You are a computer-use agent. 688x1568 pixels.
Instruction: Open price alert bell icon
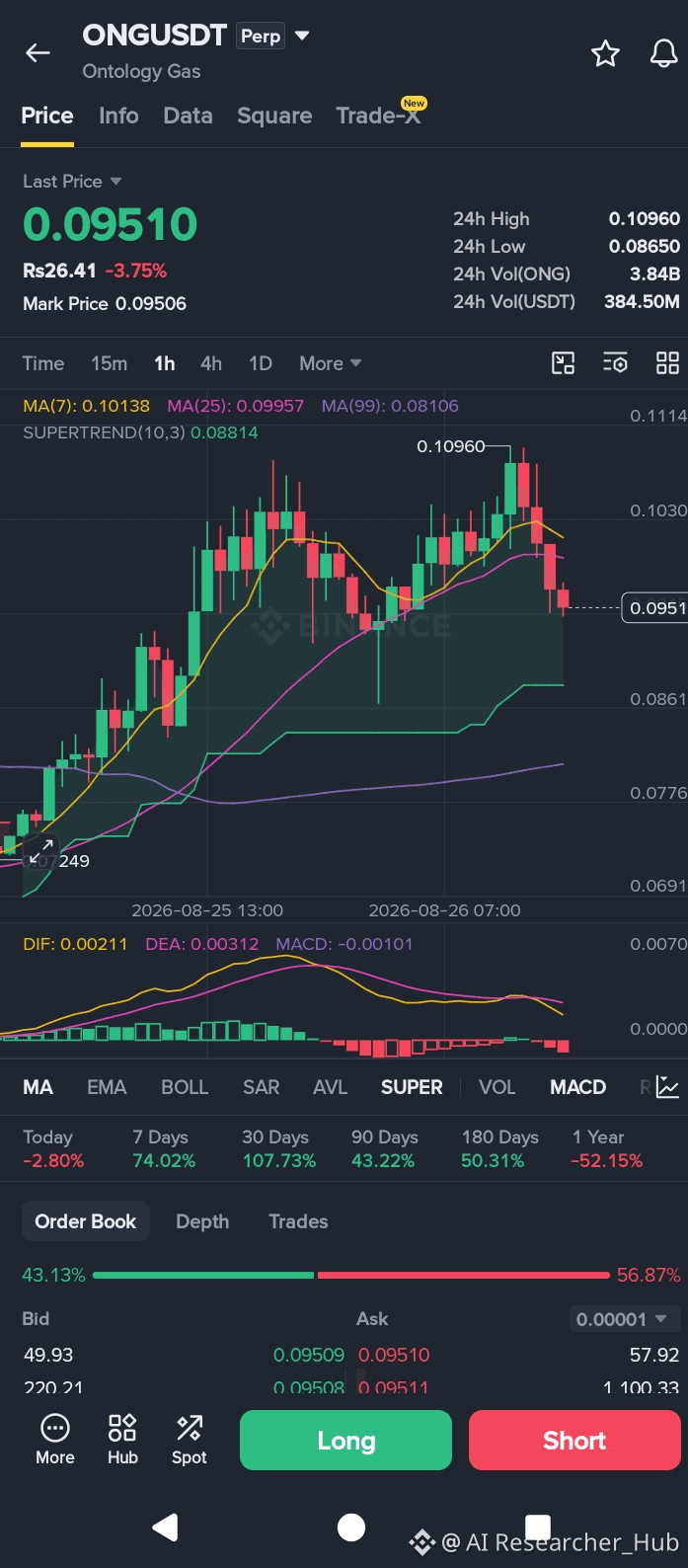(x=663, y=53)
